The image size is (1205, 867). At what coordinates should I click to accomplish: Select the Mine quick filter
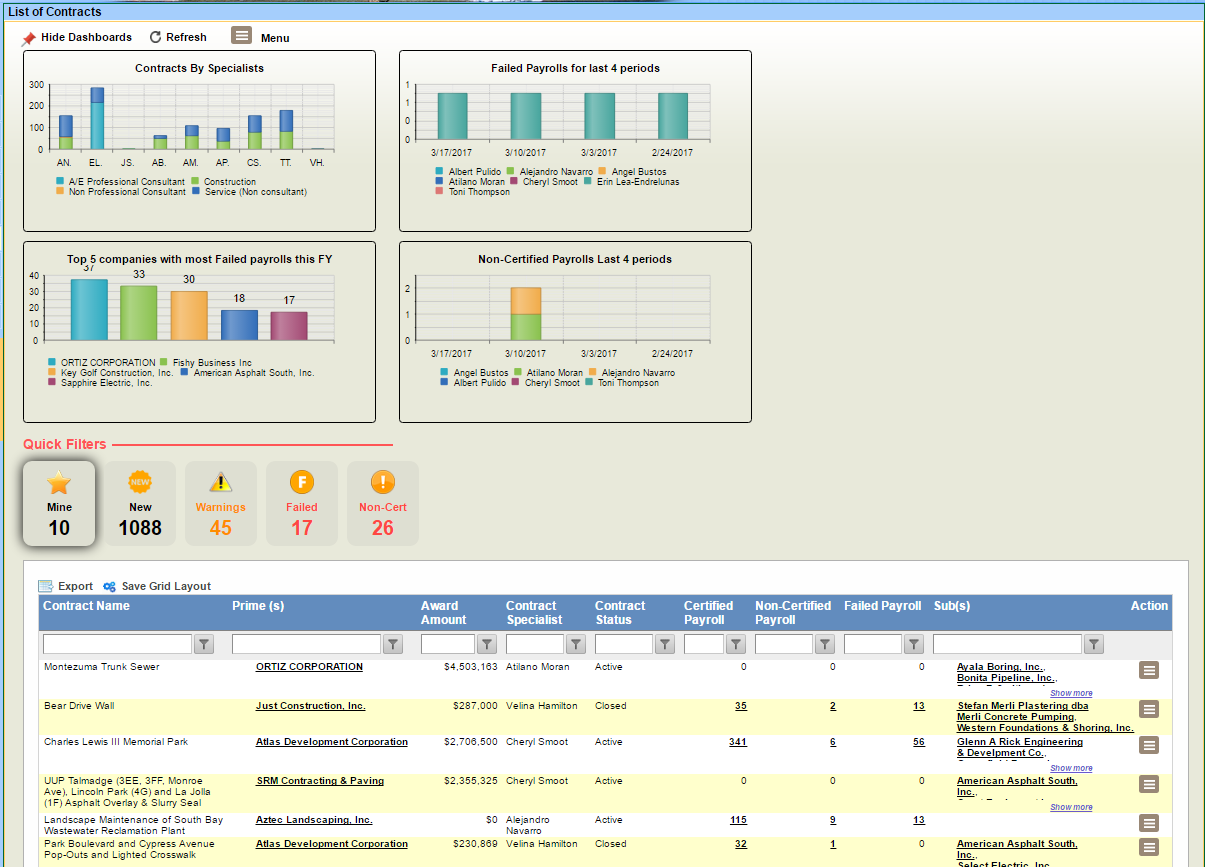(59, 504)
